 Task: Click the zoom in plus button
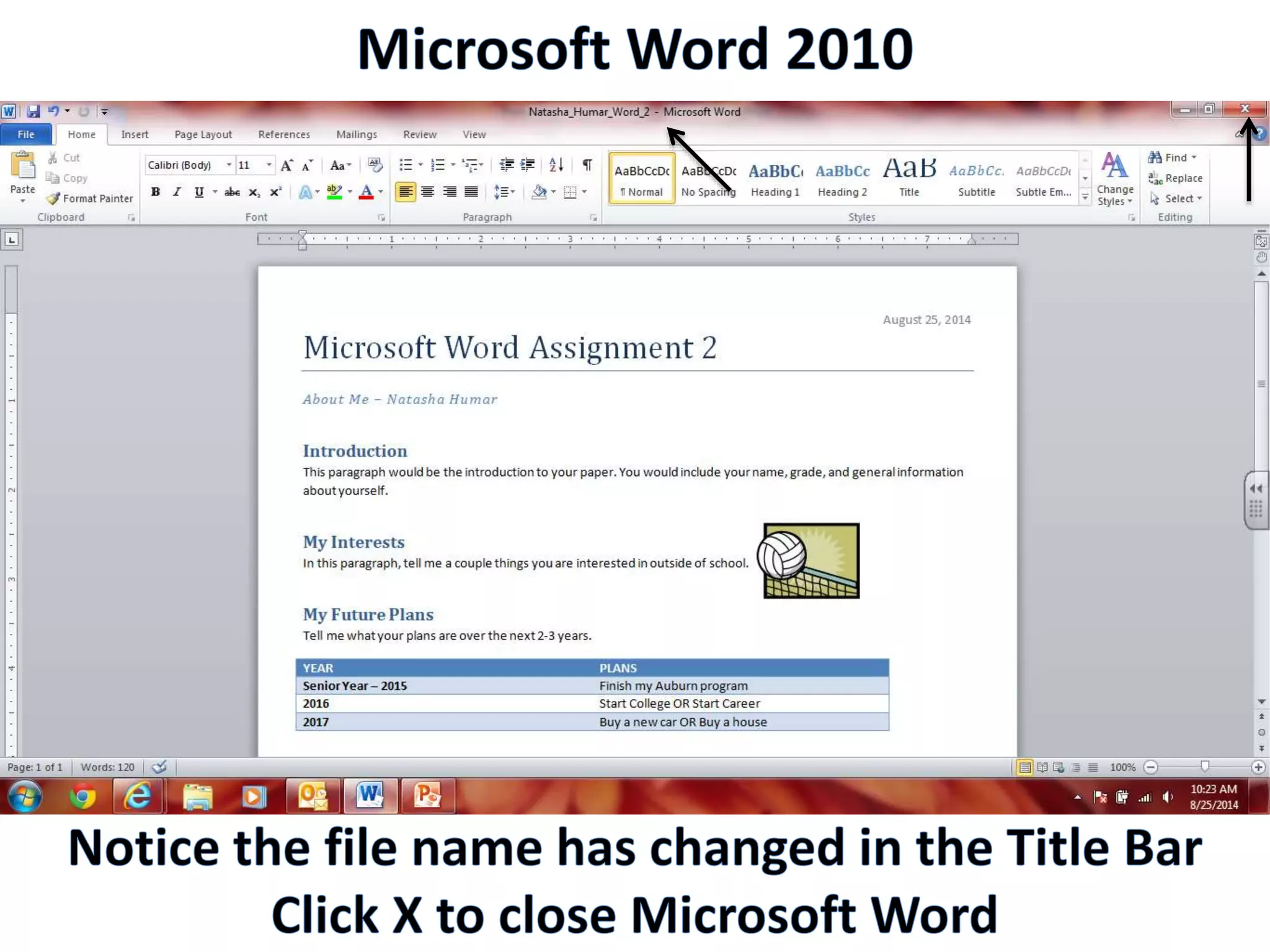click(x=1258, y=767)
